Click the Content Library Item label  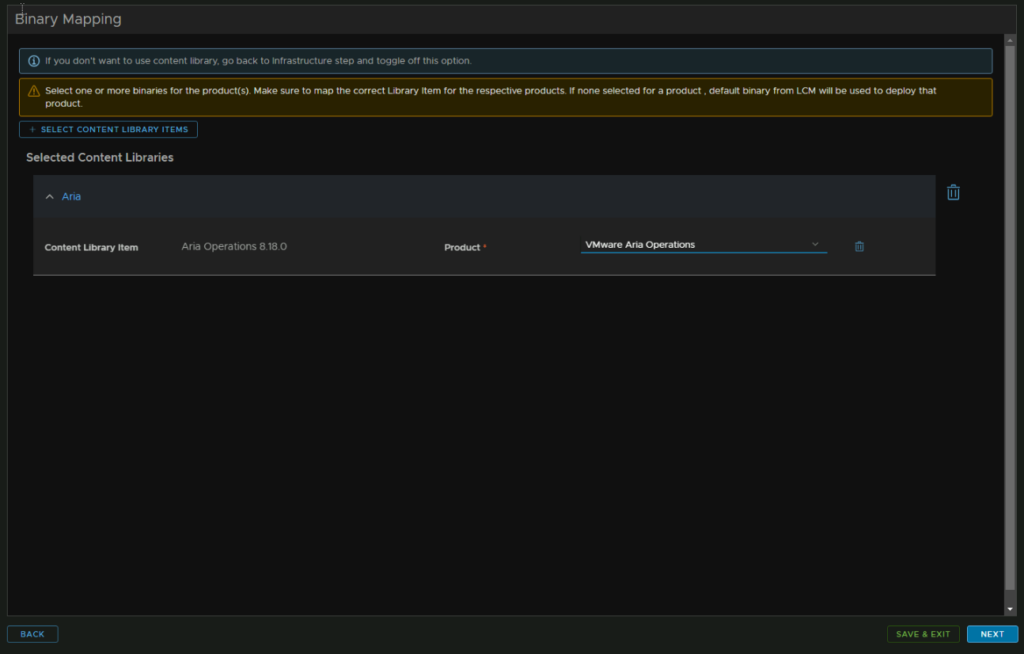(91, 248)
